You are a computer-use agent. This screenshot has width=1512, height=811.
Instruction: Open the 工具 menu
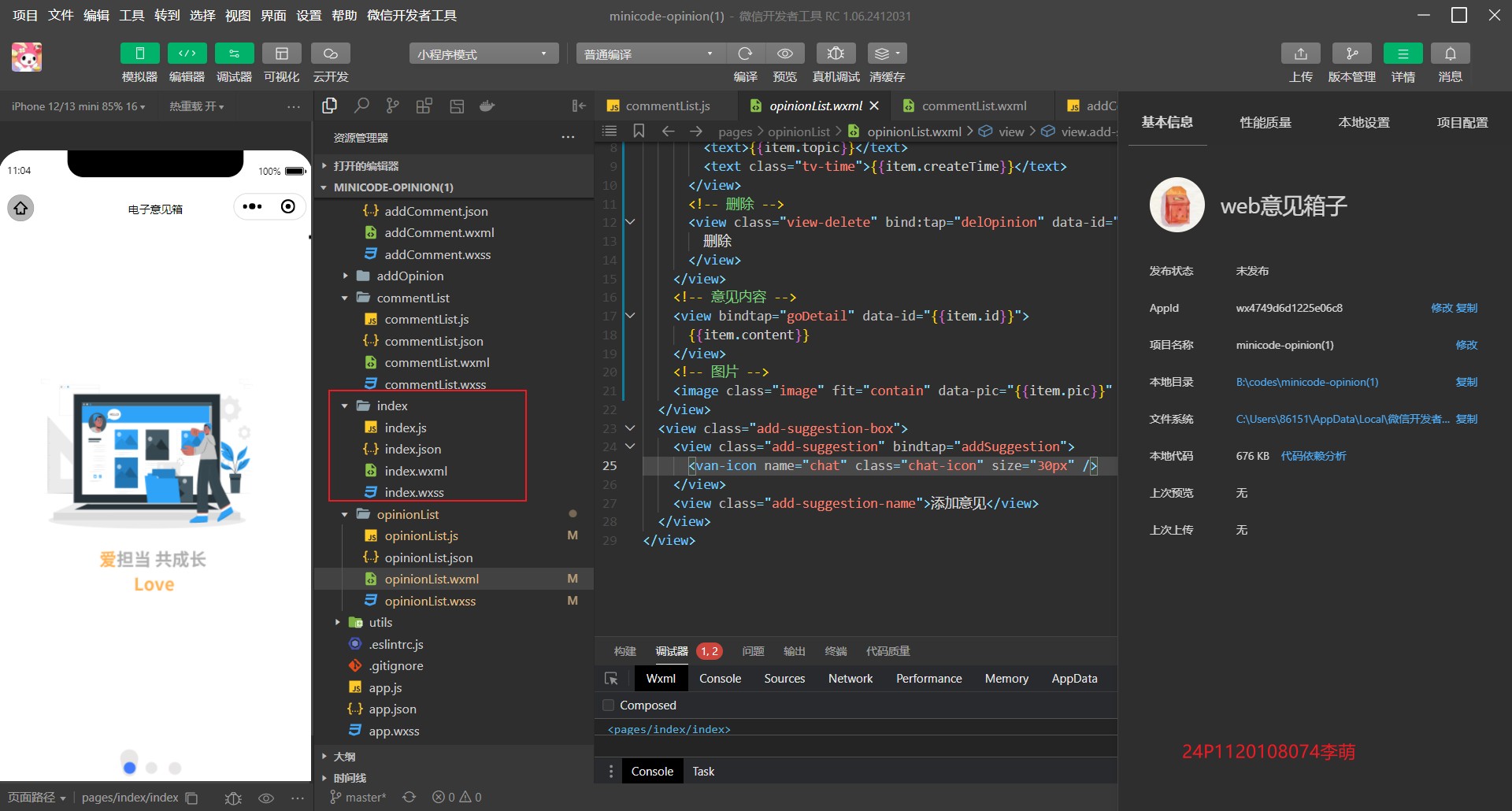[132, 16]
